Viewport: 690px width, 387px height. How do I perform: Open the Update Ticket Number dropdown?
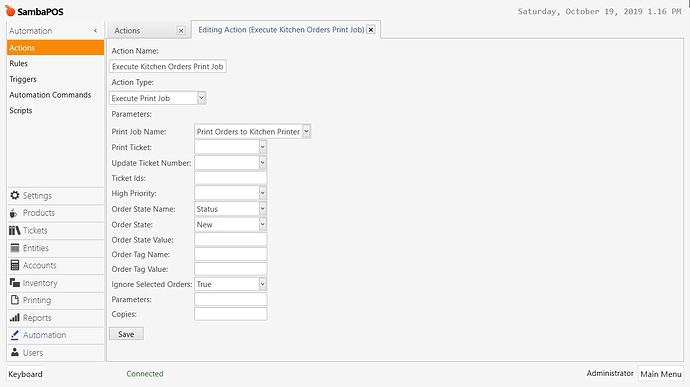click(x=262, y=162)
